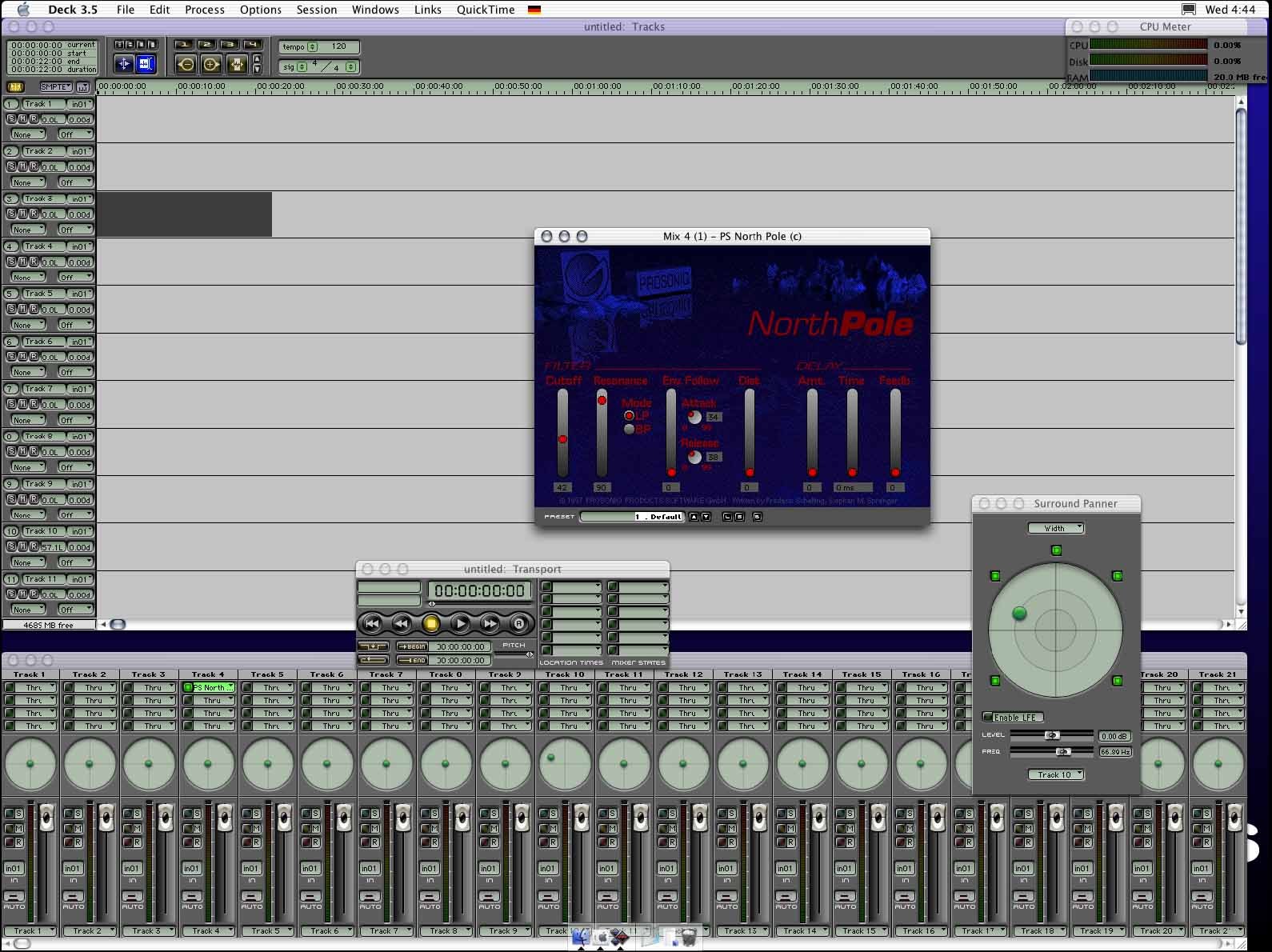Click the Apple menu icon
This screenshot has height=952, width=1272.
click(24, 10)
